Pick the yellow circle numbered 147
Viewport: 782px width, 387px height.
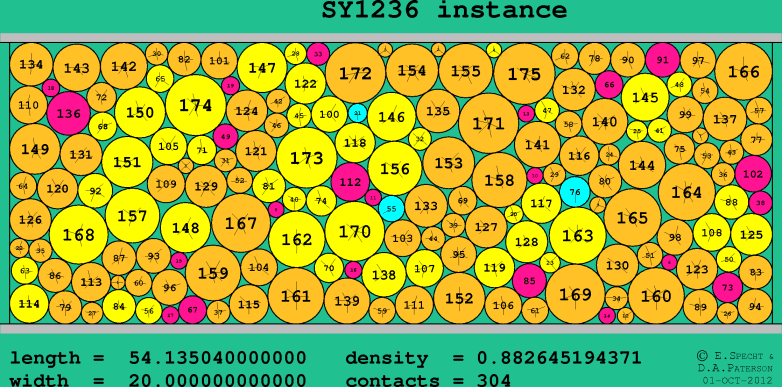click(262, 68)
